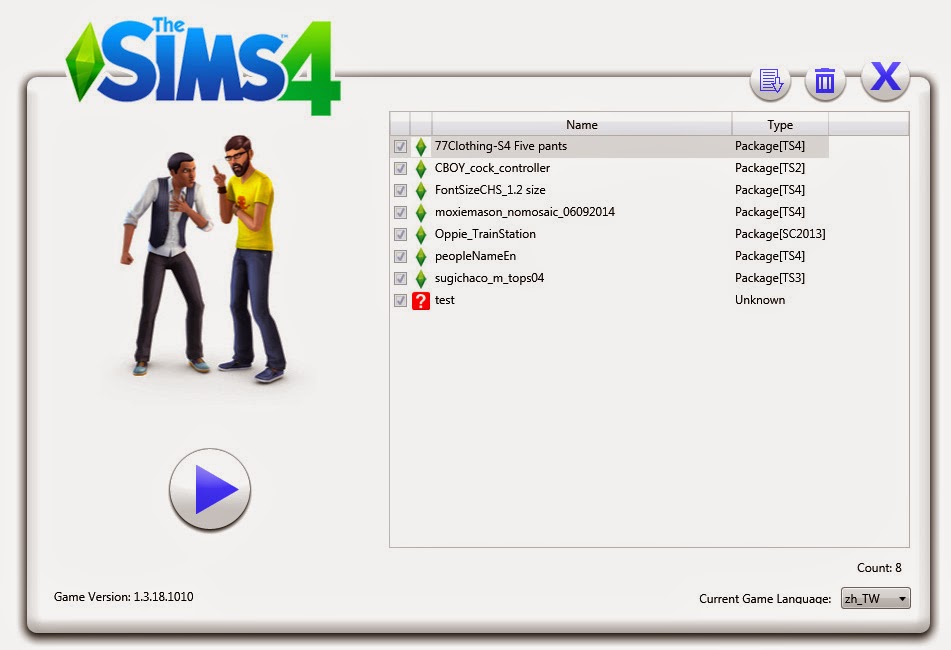Click the plumbob icon beside peopleNameEn
This screenshot has width=951, height=650.
pyautogui.click(x=420, y=256)
